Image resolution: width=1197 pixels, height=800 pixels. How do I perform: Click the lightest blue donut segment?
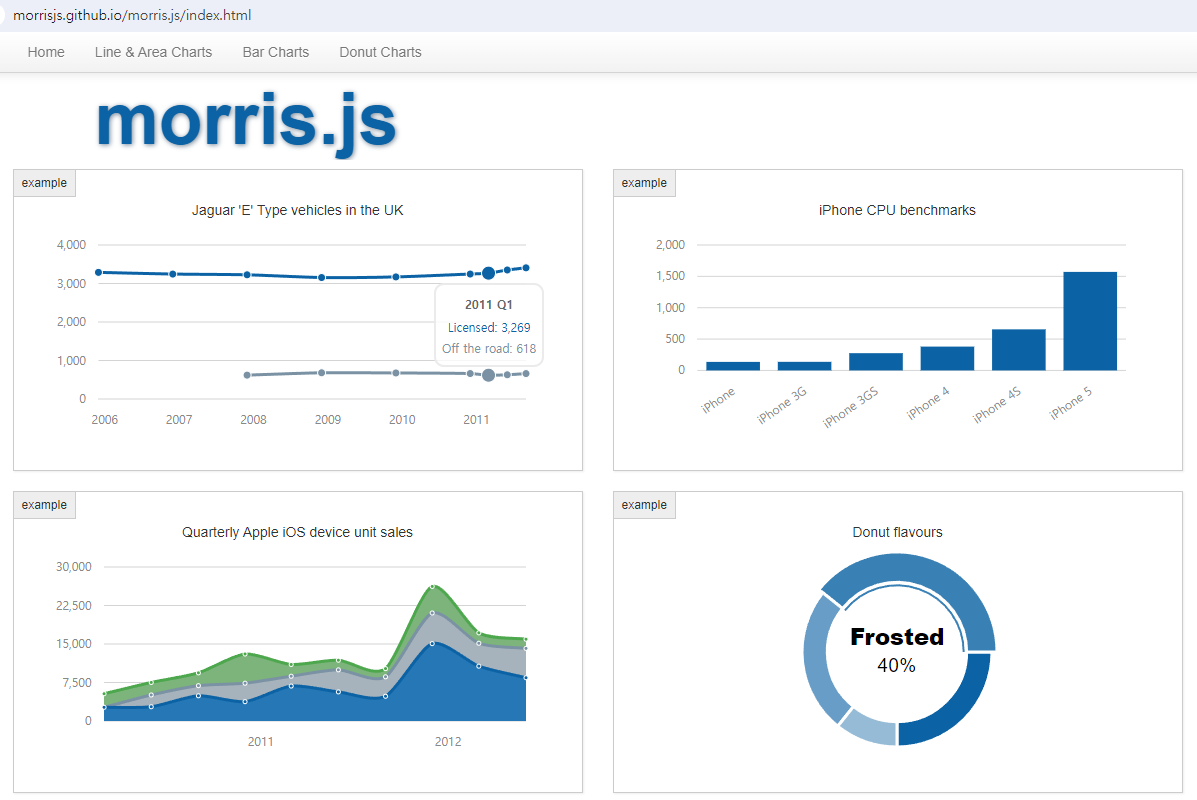[868, 727]
